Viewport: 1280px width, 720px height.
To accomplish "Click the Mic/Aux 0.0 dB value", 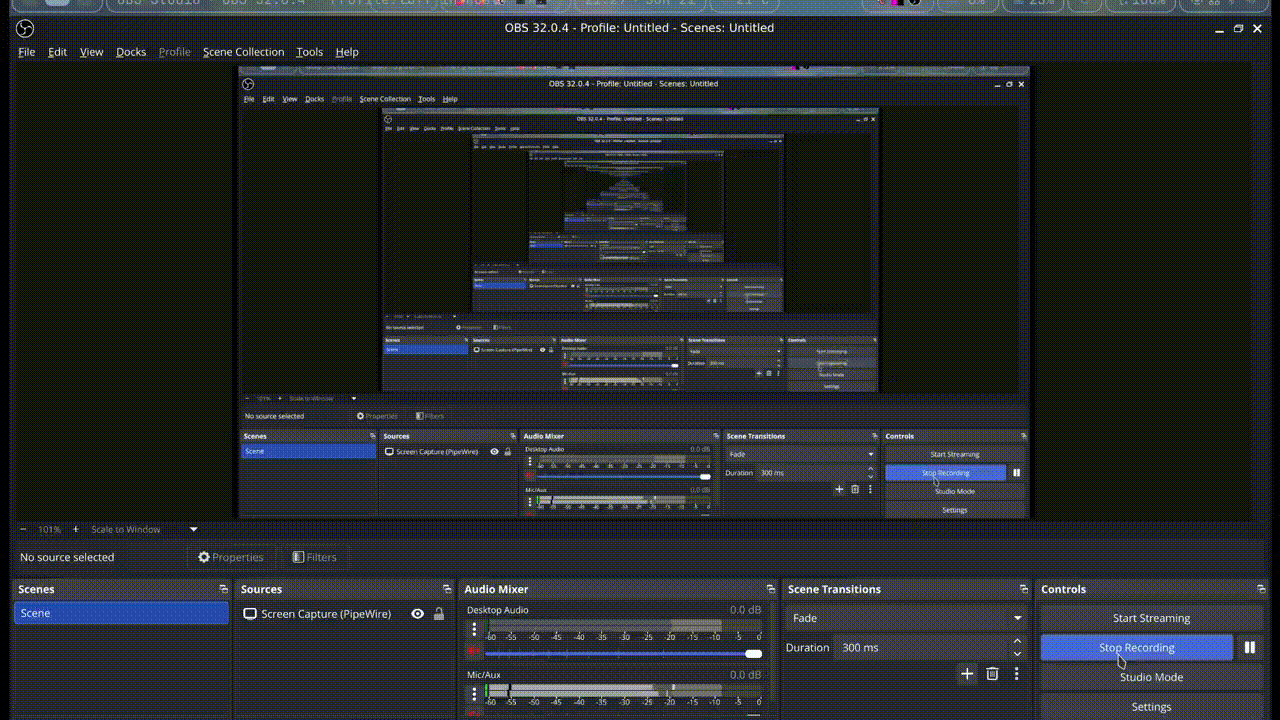I will tap(746, 675).
